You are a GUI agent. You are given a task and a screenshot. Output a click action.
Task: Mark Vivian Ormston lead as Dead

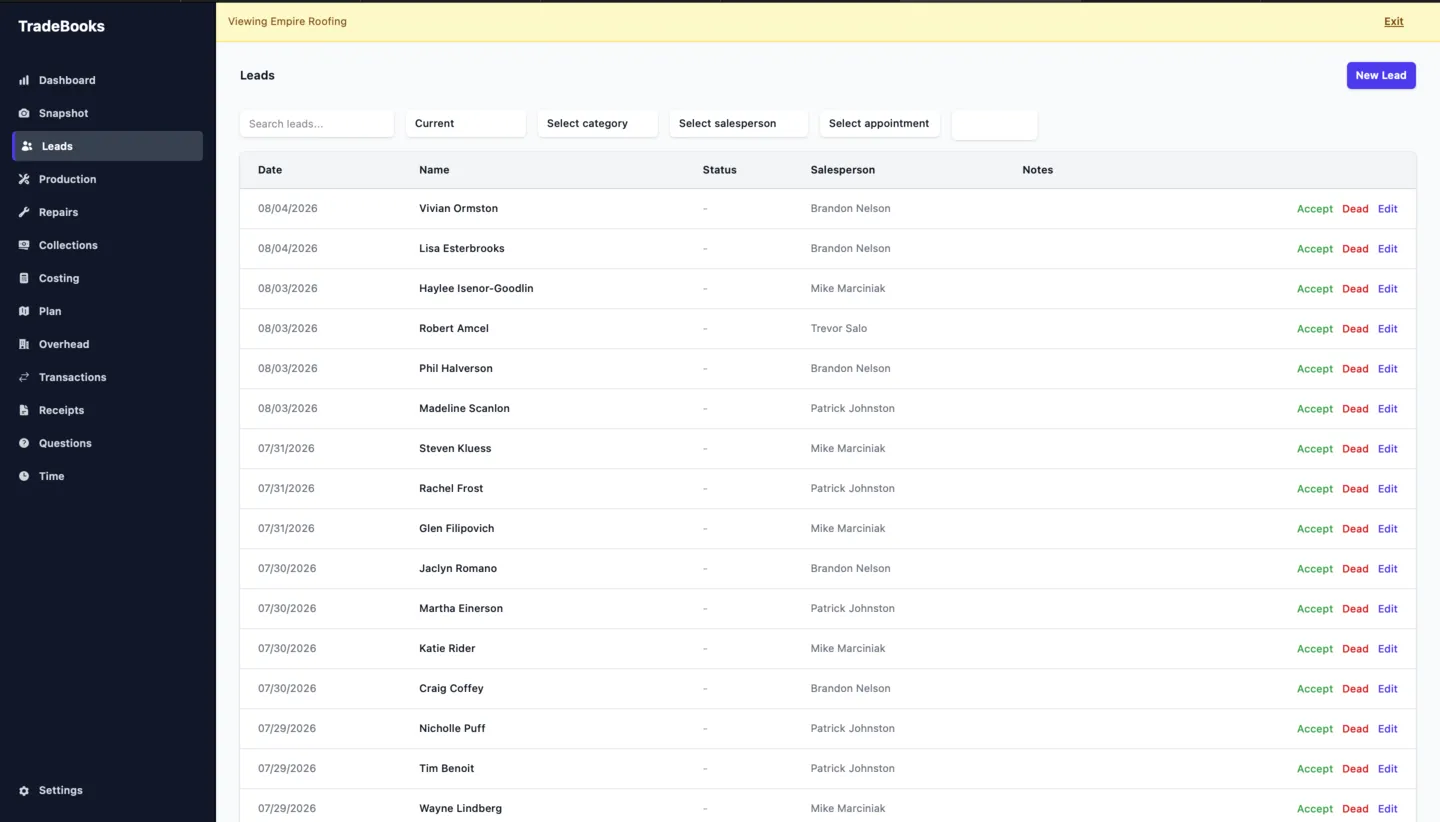[1355, 209]
